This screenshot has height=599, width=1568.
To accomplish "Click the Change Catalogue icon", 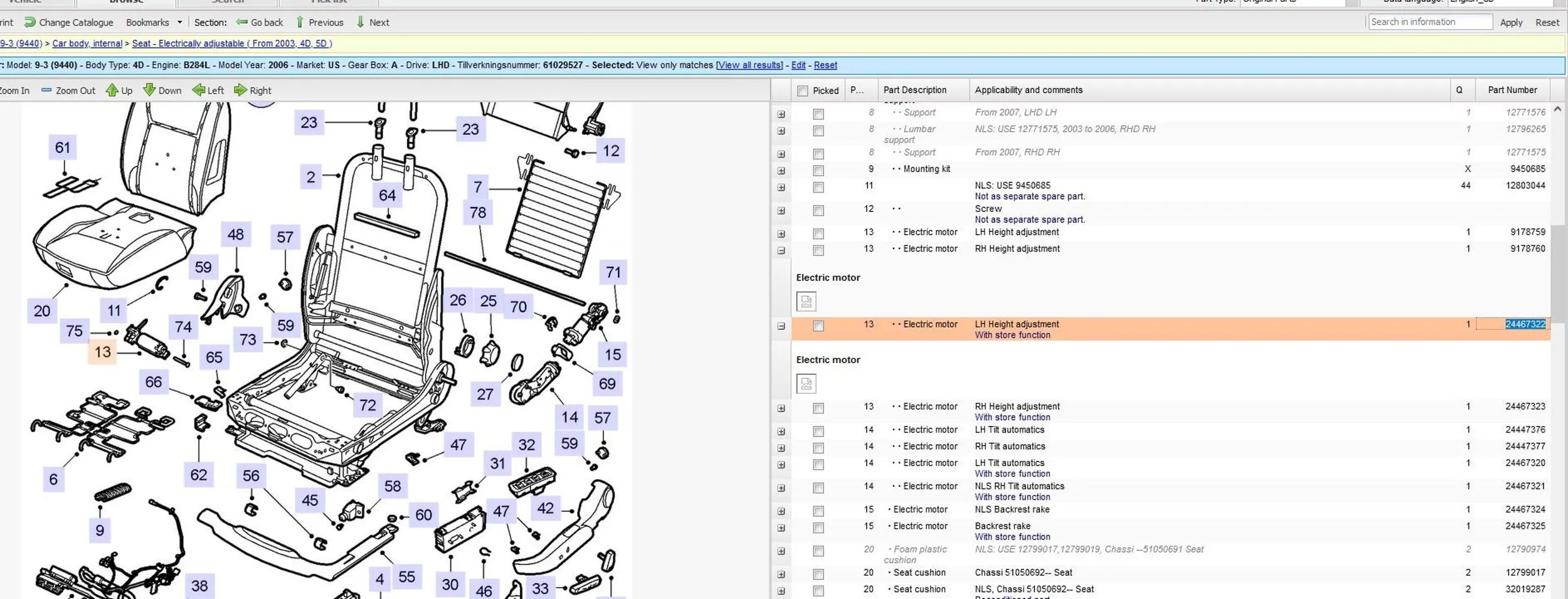I will coord(29,23).
